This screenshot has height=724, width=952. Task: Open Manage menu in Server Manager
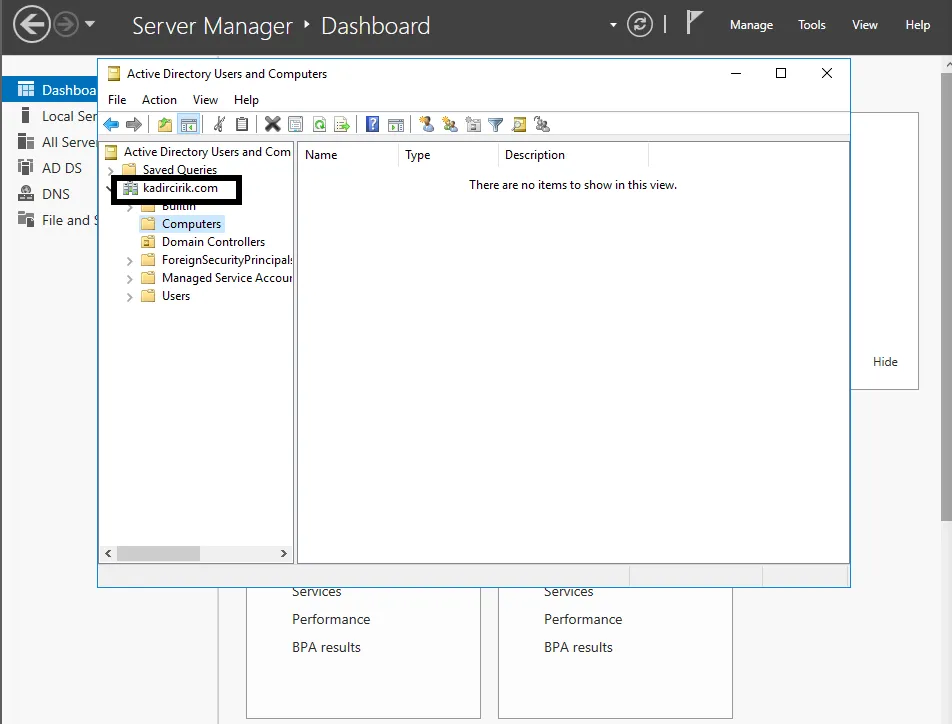tap(751, 25)
